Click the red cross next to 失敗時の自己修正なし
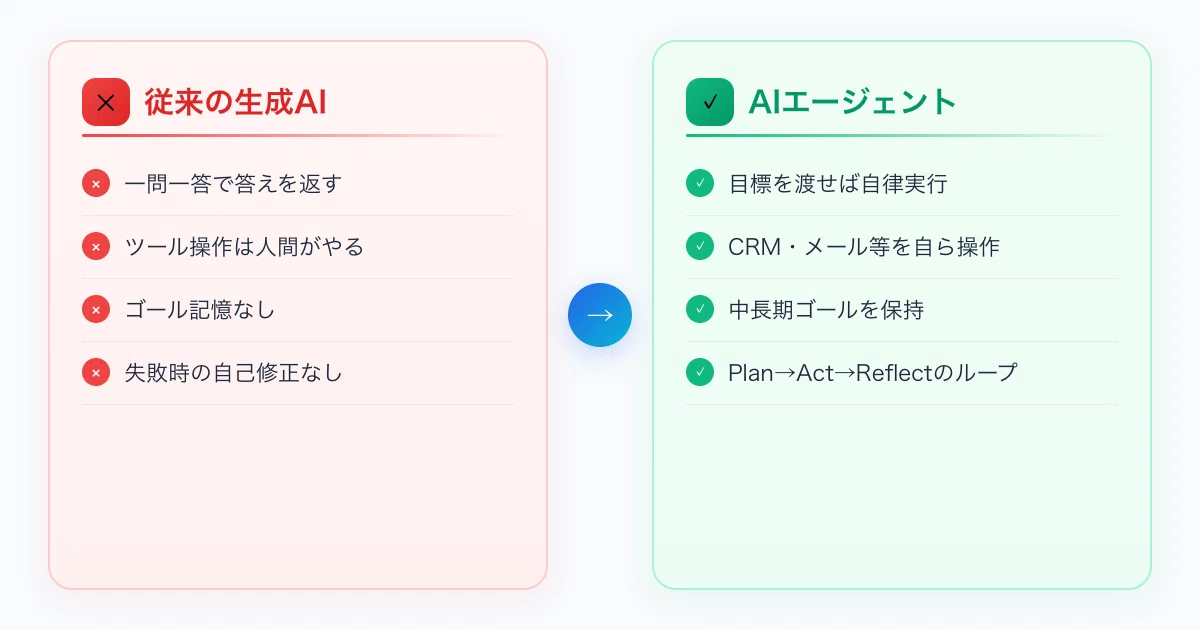The image size is (1200, 630). 96,373
